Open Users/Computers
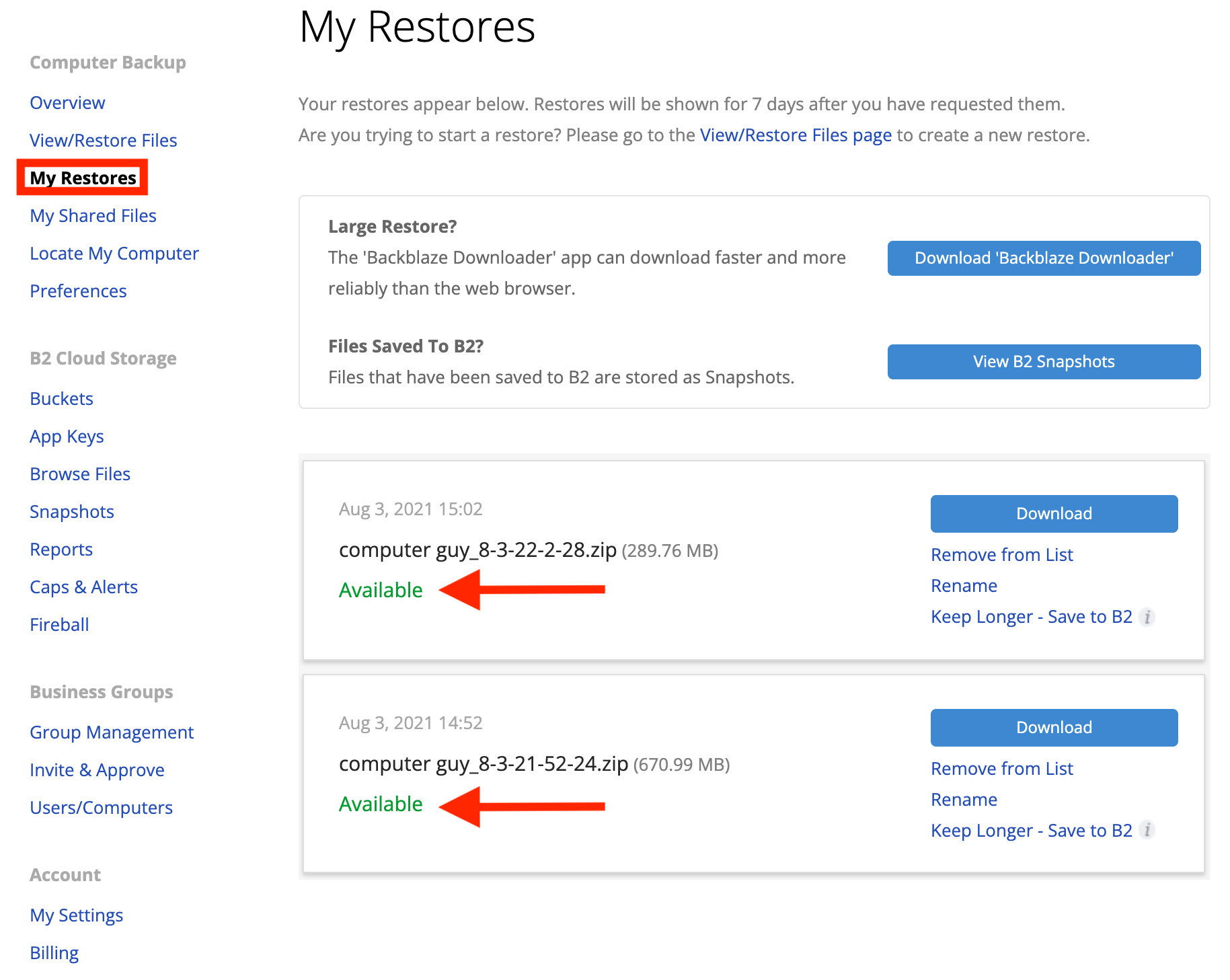Screen dimensions: 1230x980 [101, 808]
